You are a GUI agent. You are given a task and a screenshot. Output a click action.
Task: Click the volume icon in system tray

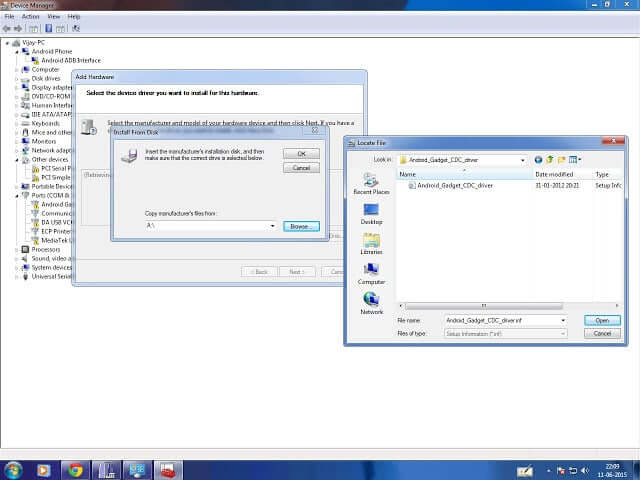pos(585,471)
